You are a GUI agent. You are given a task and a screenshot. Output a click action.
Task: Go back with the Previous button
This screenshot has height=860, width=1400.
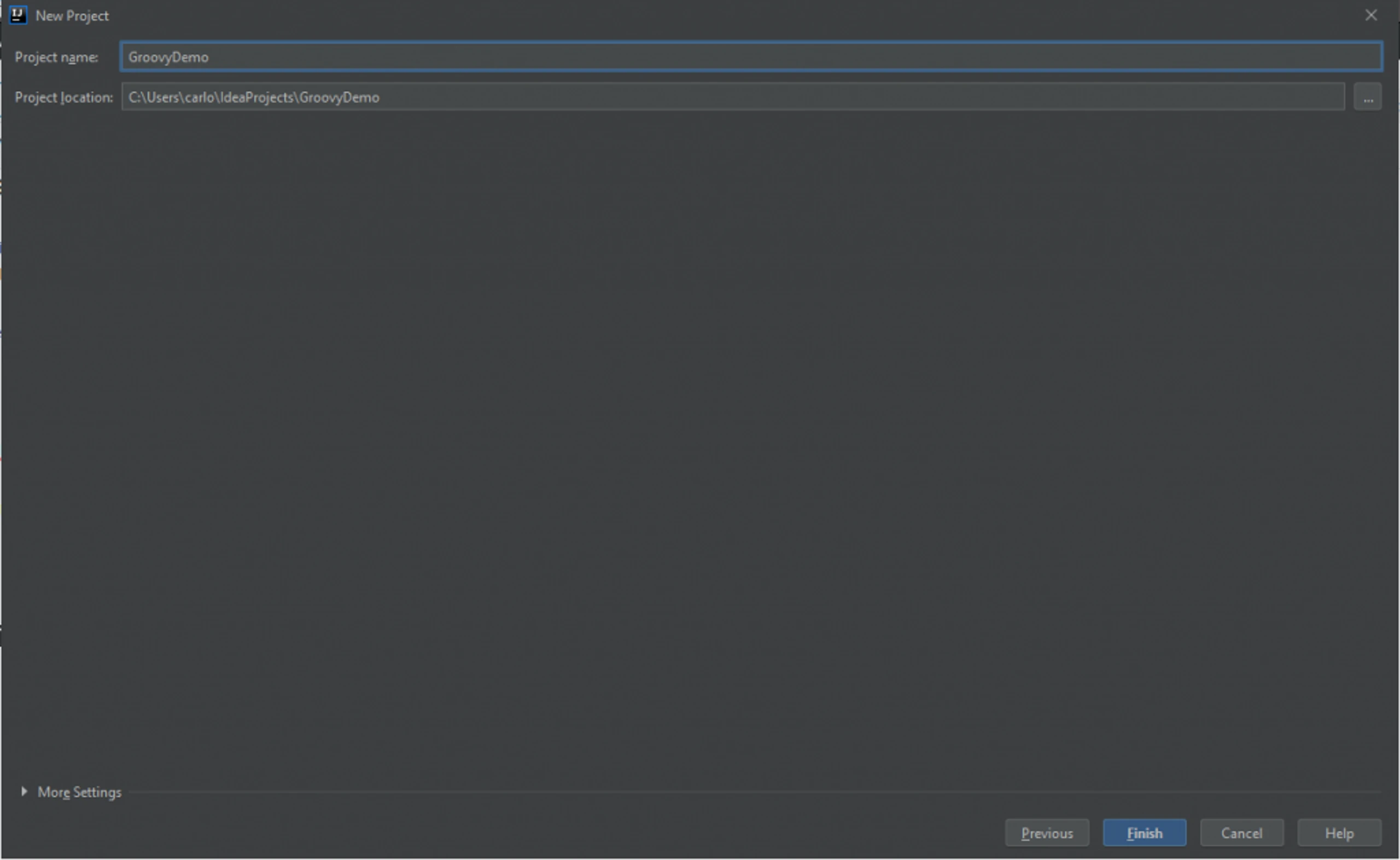pyautogui.click(x=1047, y=833)
